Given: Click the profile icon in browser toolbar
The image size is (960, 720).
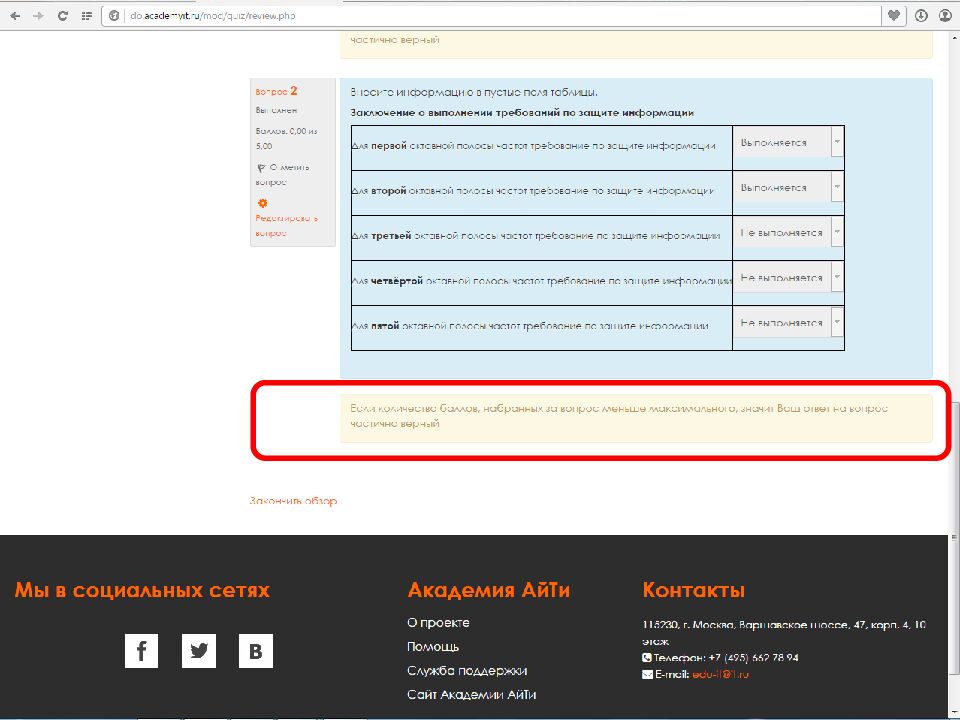Looking at the screenshot, I should (944, 15).
